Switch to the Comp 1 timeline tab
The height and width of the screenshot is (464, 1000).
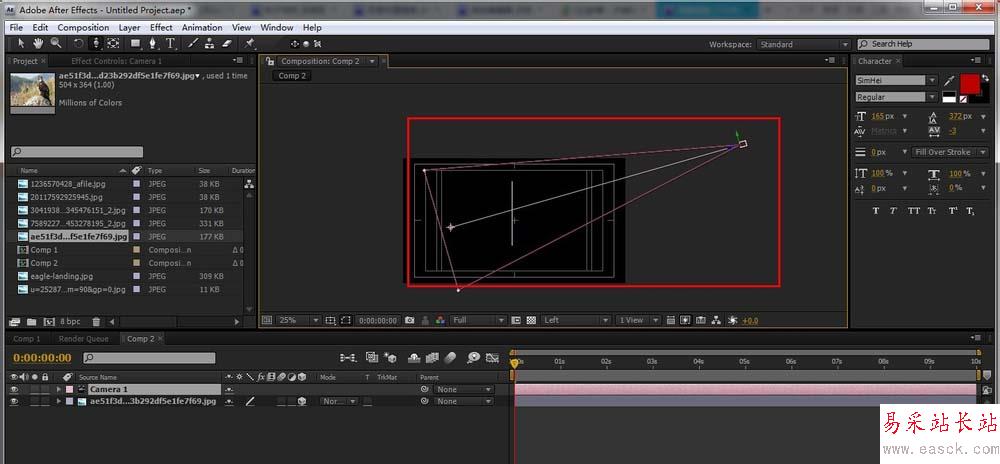click(x=27, y=339)
